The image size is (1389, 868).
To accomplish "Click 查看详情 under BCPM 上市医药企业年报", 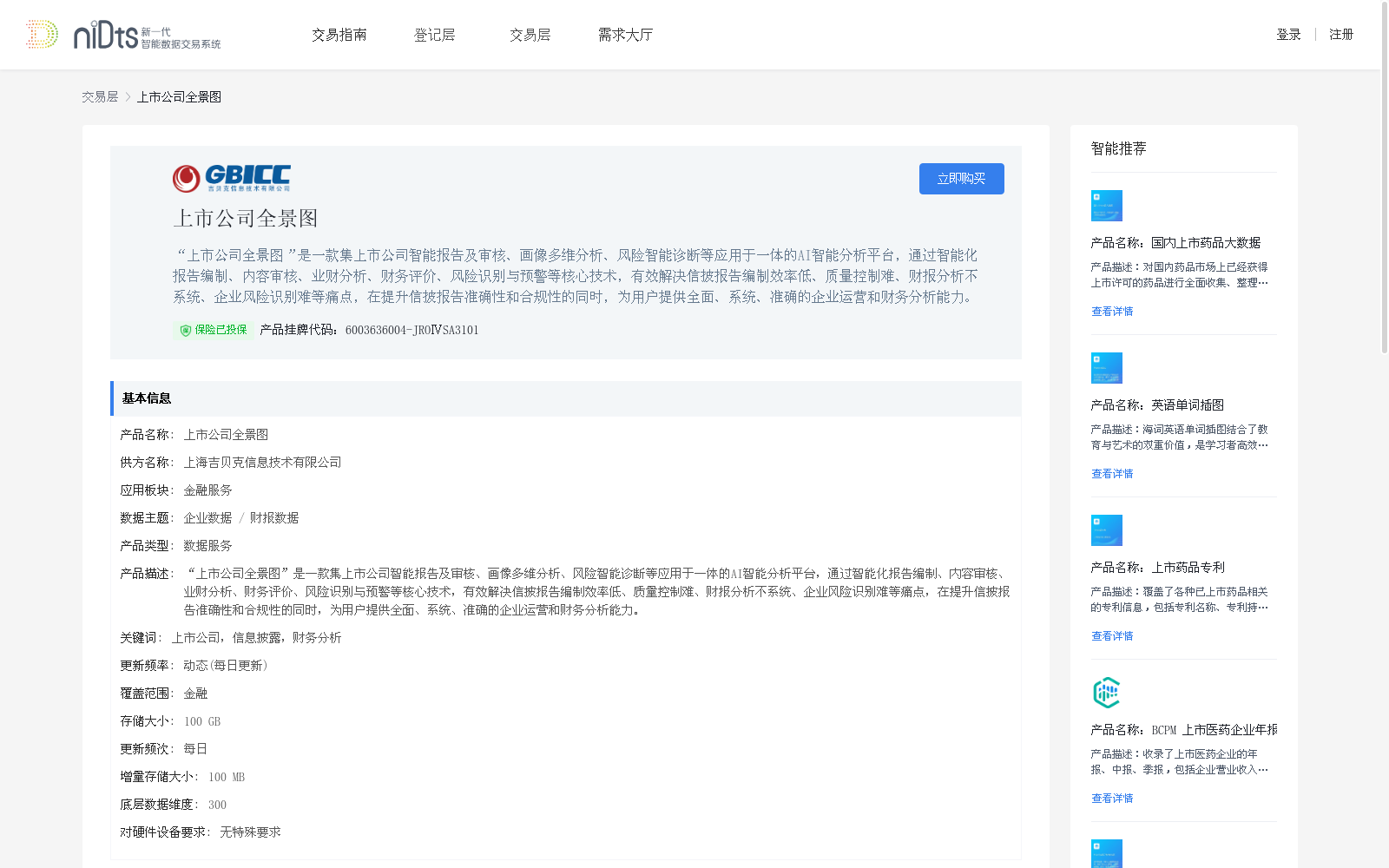I will click(x=1112, y=799).
